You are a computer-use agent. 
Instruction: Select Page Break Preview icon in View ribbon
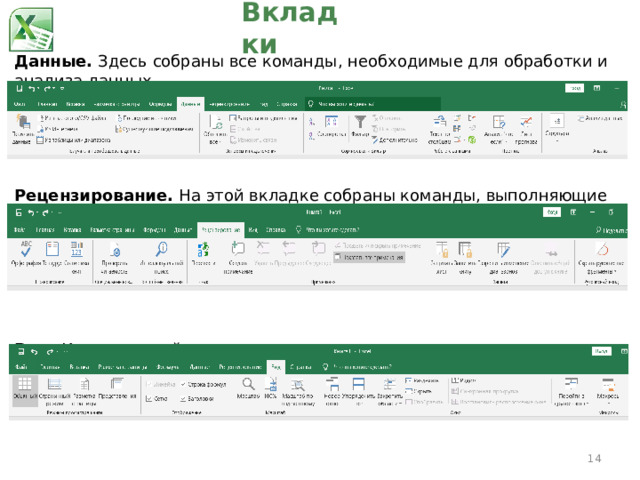click(54, 384)
